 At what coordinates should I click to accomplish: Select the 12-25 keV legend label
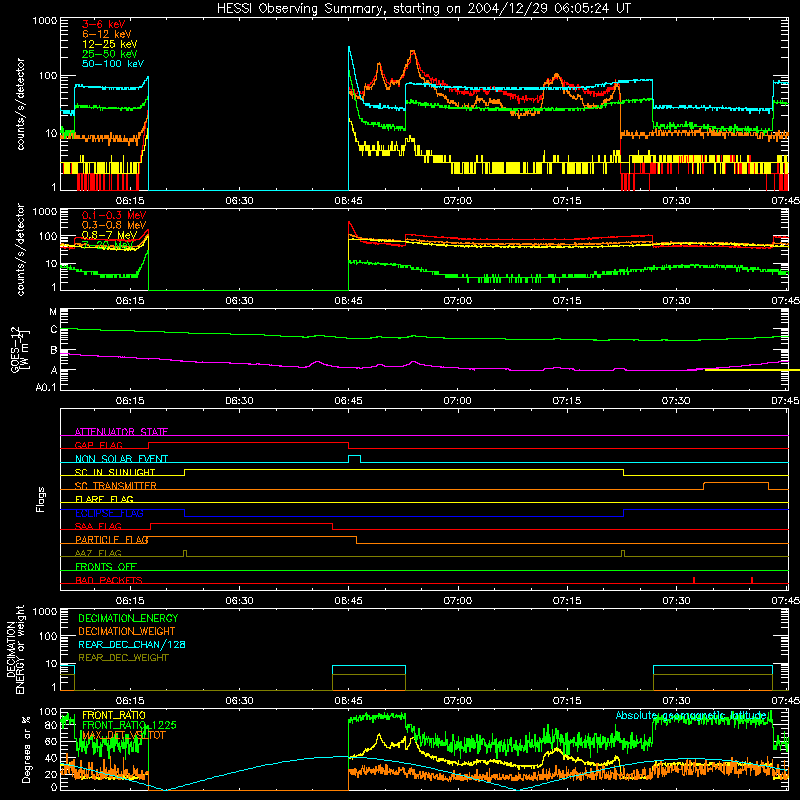[x=110, y=44]
